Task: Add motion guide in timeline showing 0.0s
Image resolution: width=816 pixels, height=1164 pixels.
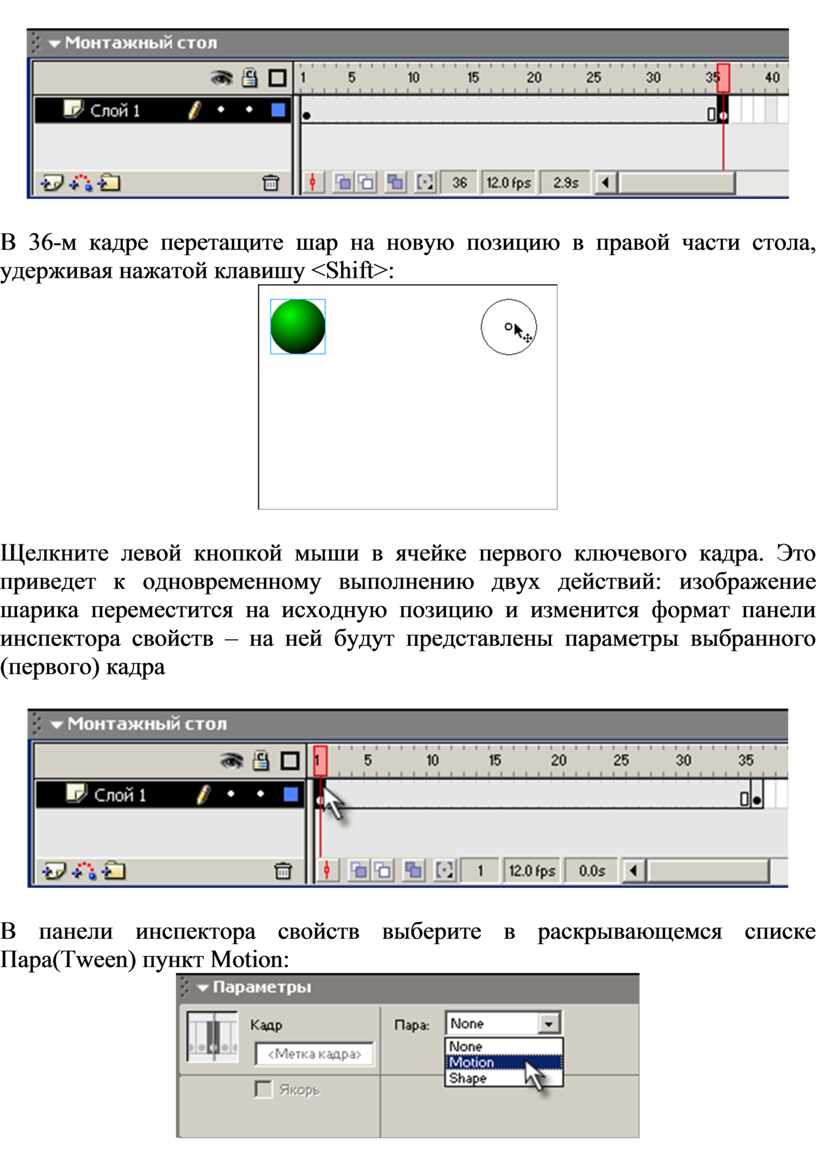Action: click(x=84, y=870)
